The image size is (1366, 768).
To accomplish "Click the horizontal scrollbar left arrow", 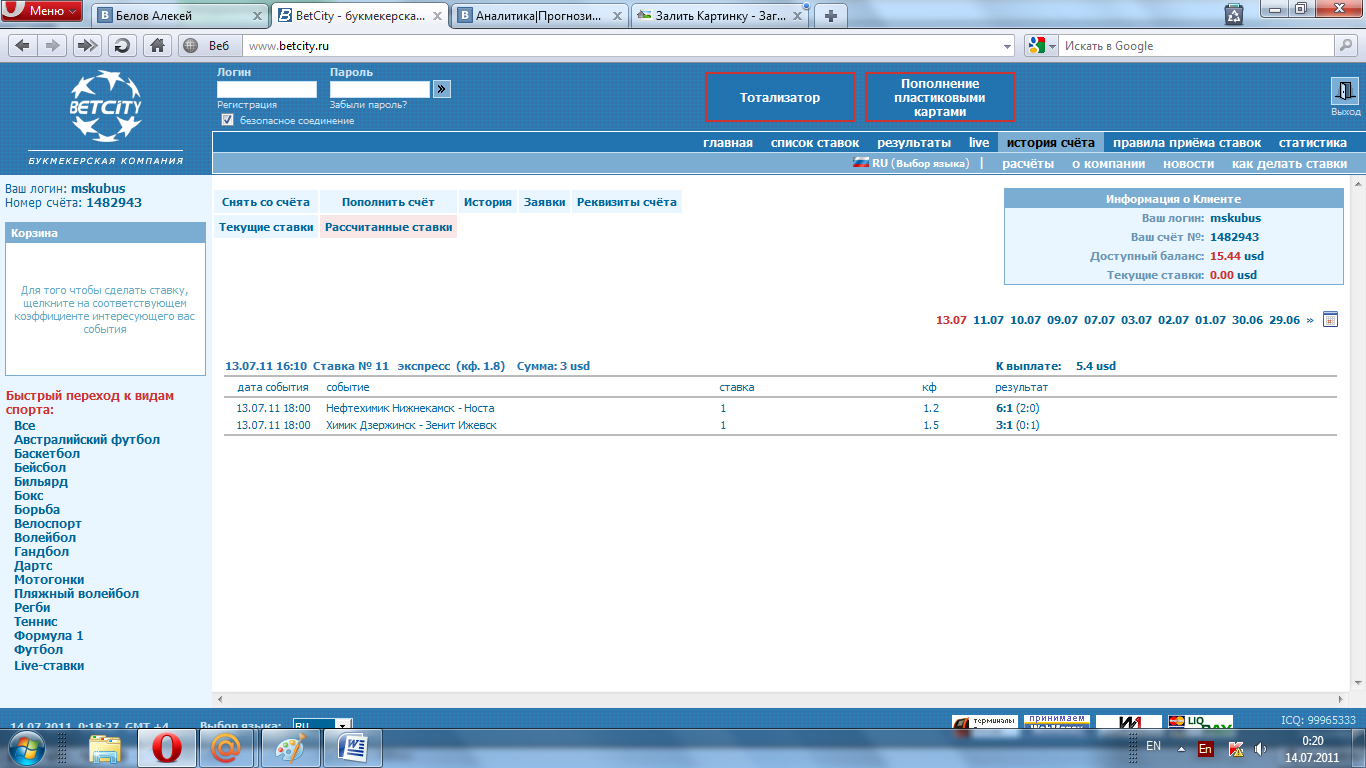I will point(220,699).
